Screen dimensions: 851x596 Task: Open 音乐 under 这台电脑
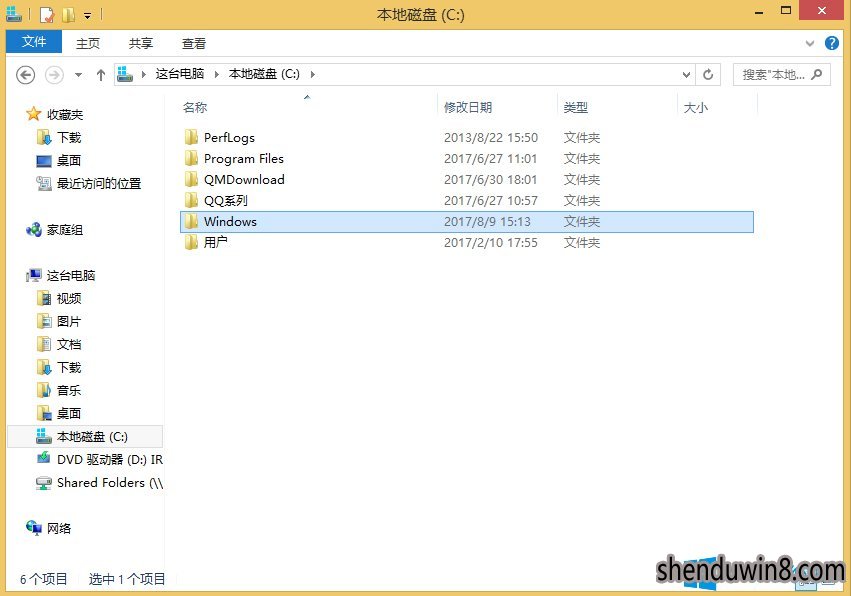point(69,390)
